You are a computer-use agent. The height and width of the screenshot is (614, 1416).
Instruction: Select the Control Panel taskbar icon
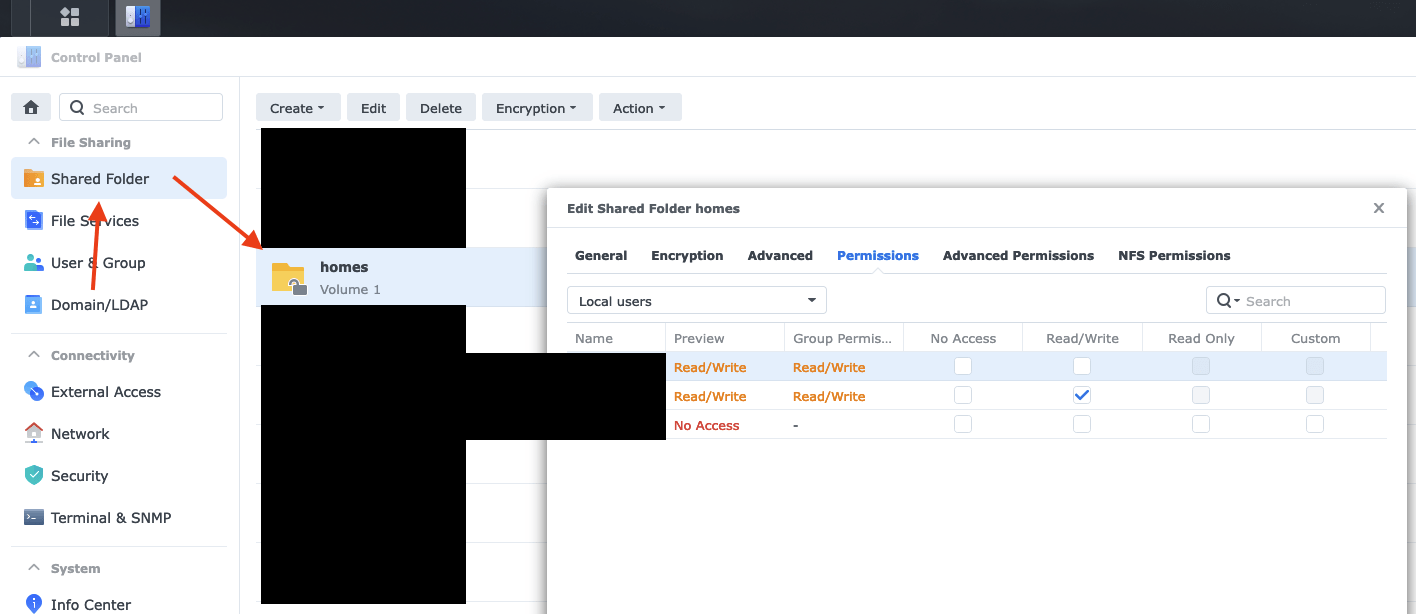coord(138,17)
